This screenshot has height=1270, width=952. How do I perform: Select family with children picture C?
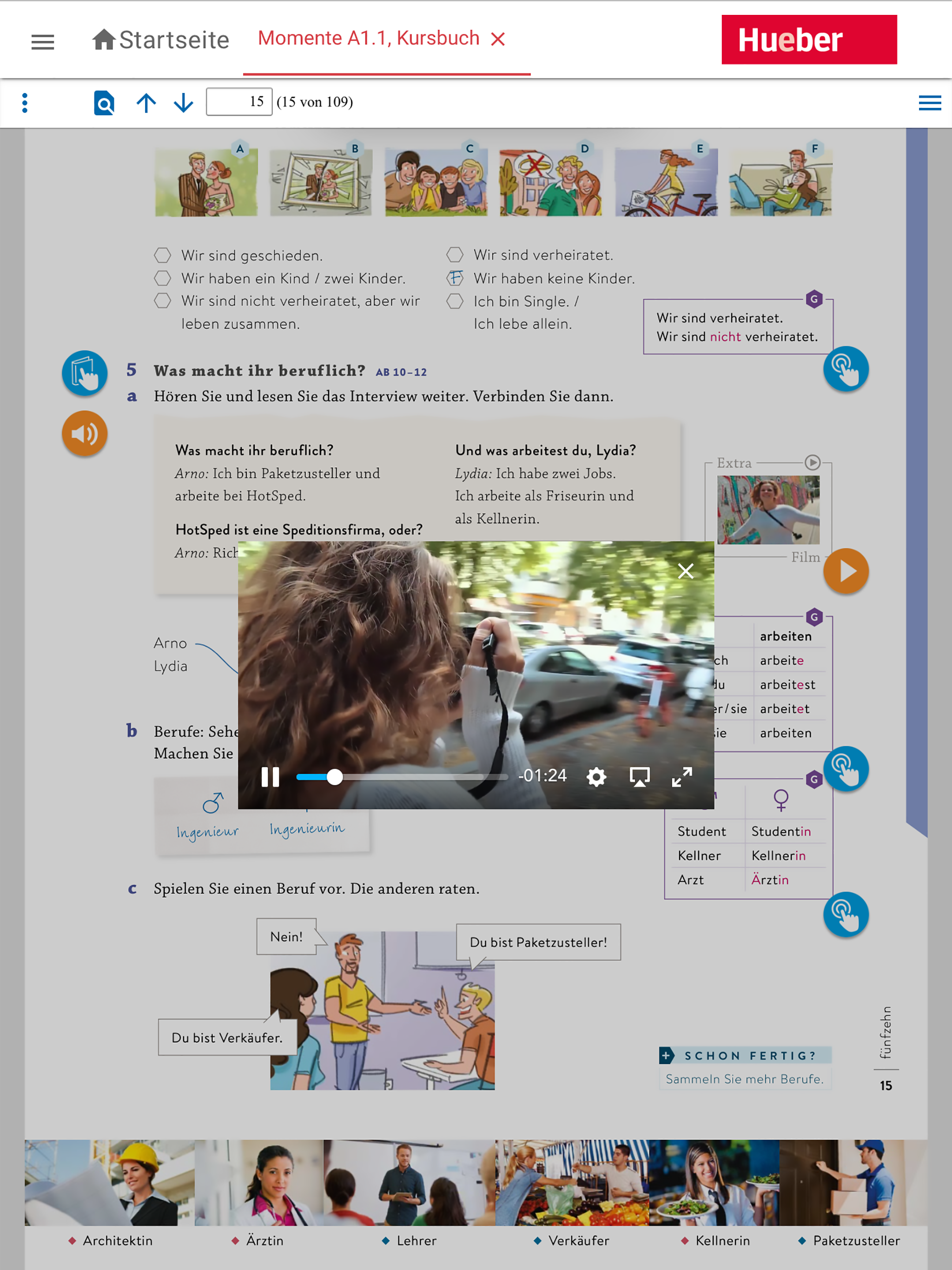[436, 182]
